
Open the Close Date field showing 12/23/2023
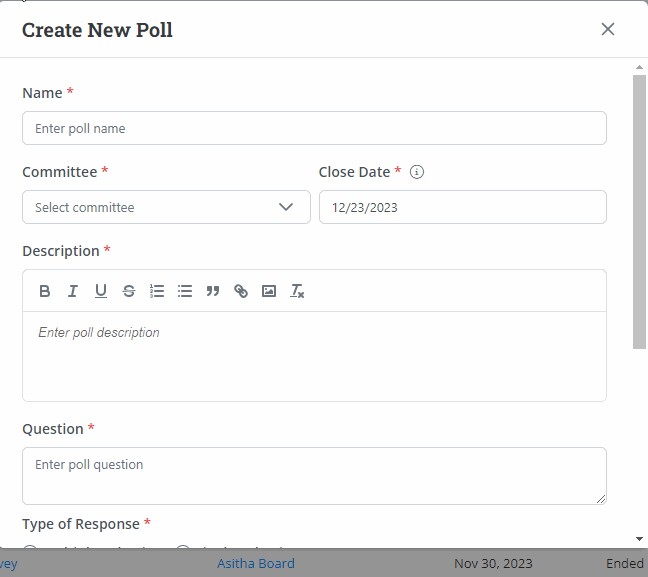click(462, 207)
